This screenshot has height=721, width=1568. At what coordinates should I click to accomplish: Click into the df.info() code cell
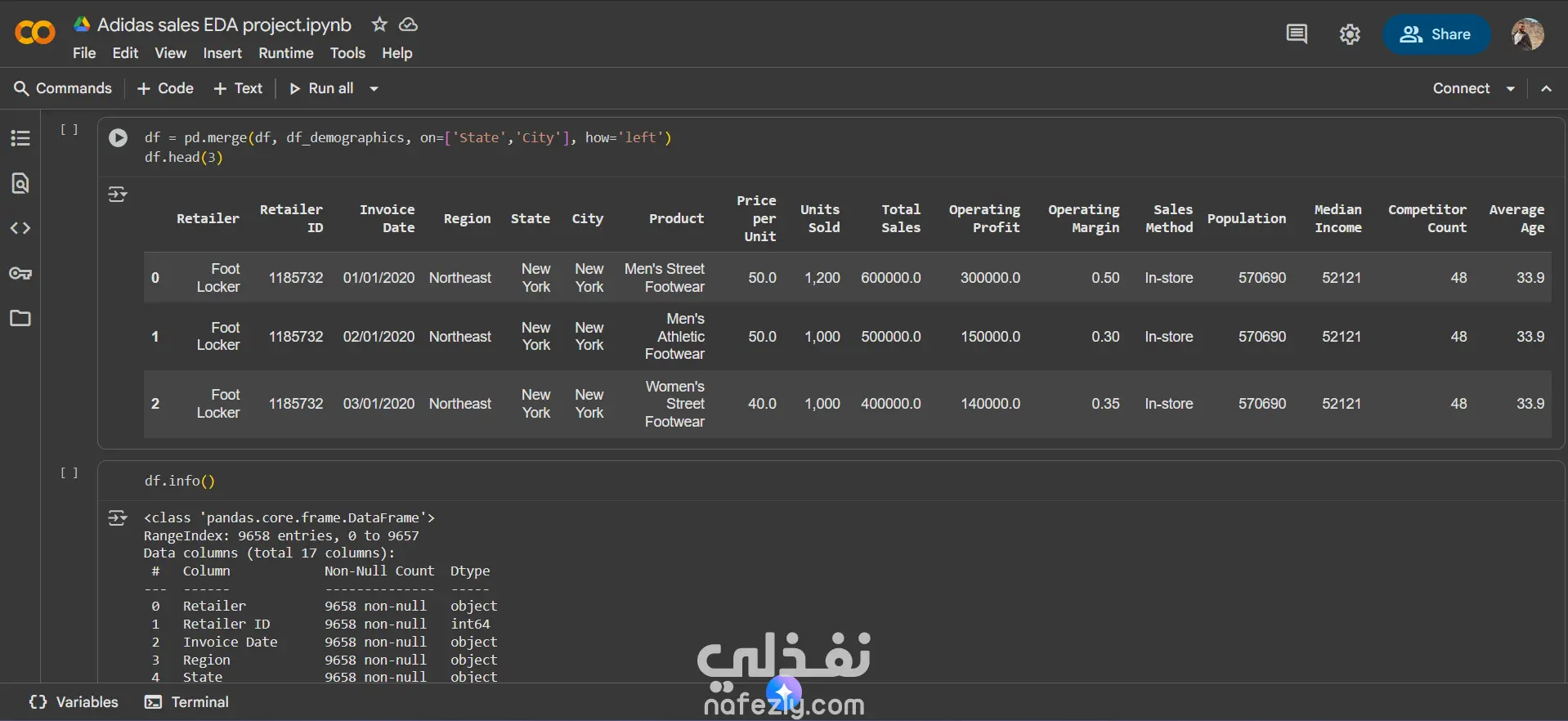(x=831, y=481)
